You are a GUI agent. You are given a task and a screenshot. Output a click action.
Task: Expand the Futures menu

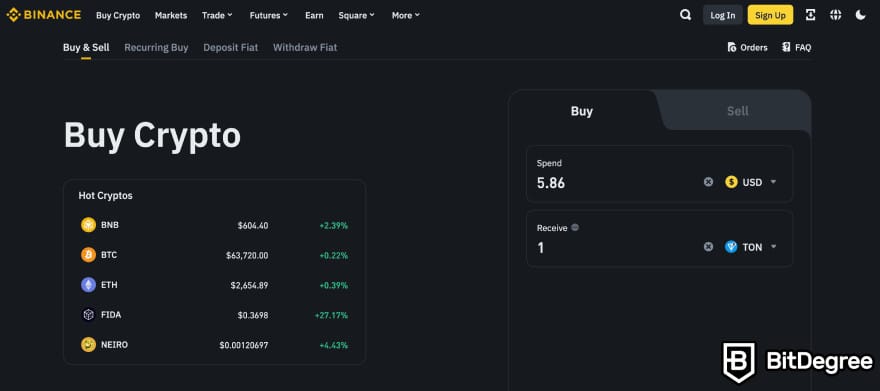click(269, 16)
